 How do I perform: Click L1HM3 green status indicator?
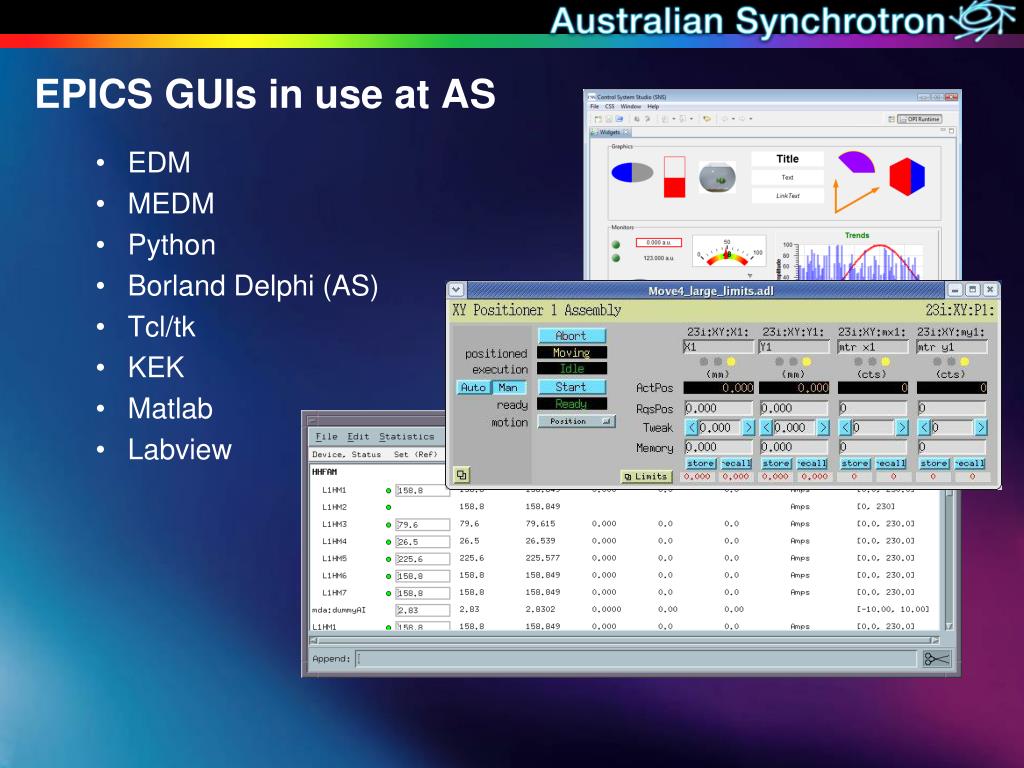[389, 525]
